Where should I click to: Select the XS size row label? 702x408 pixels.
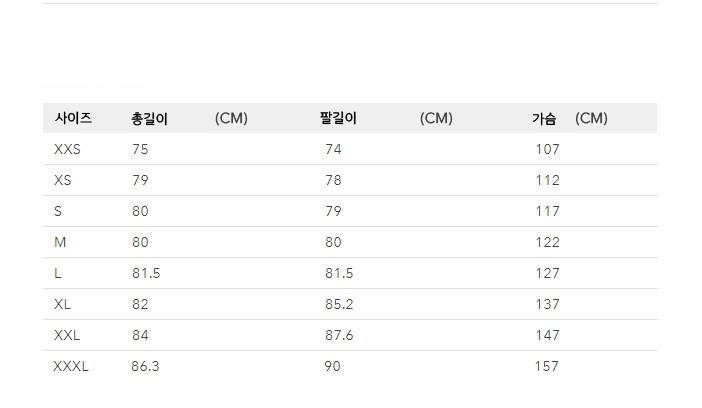(63, 180)
